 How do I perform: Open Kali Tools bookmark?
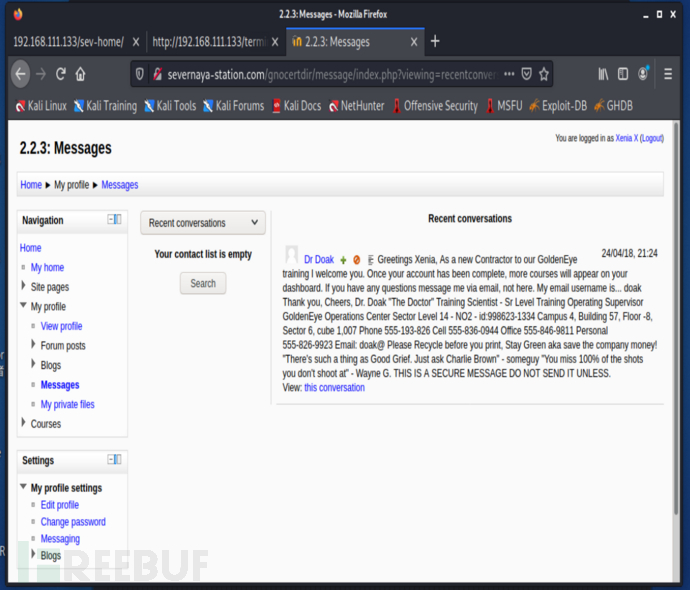[x=170, y=106]
